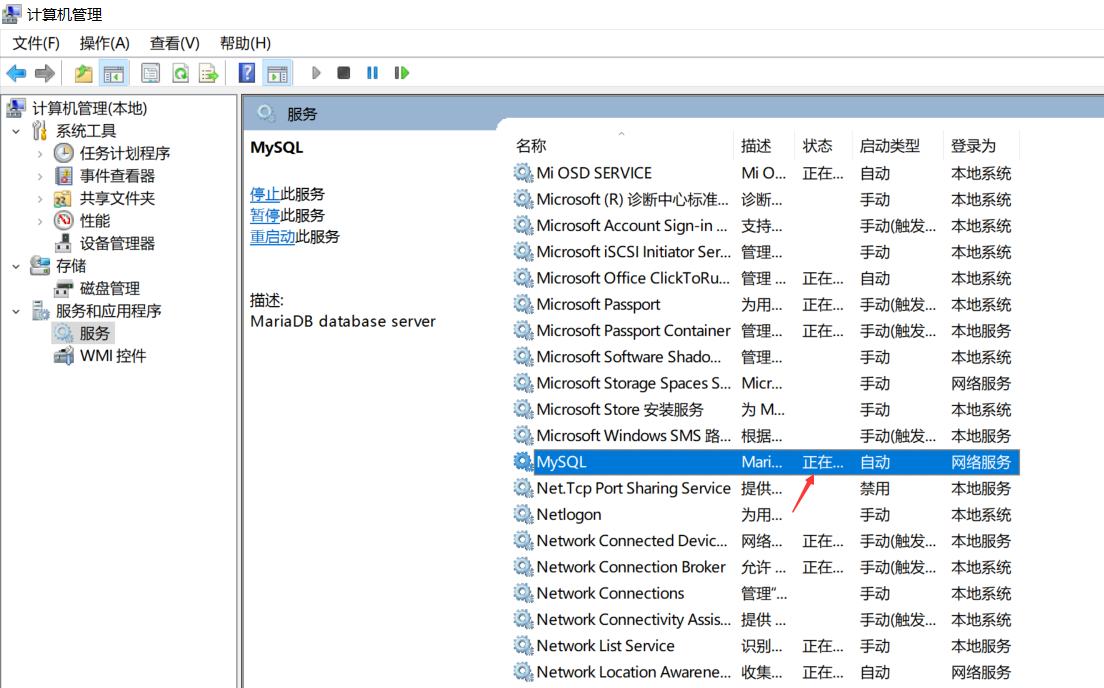Click the Up one level folder icon
The image size is (1104, 688).
[x=84, y=73]
